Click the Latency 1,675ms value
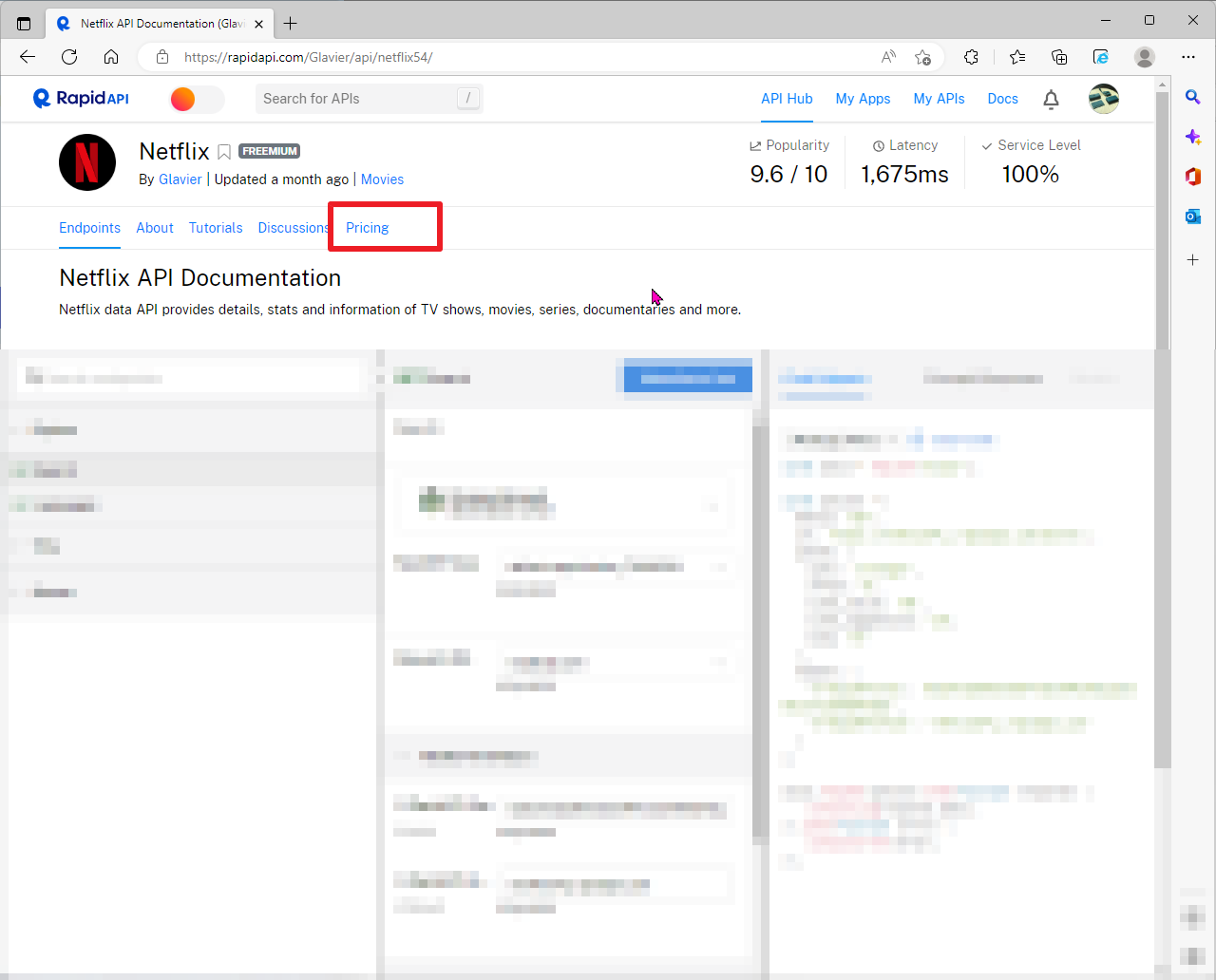The height and width of the screenshot is (980, 1216). click(x=904, y=175)
